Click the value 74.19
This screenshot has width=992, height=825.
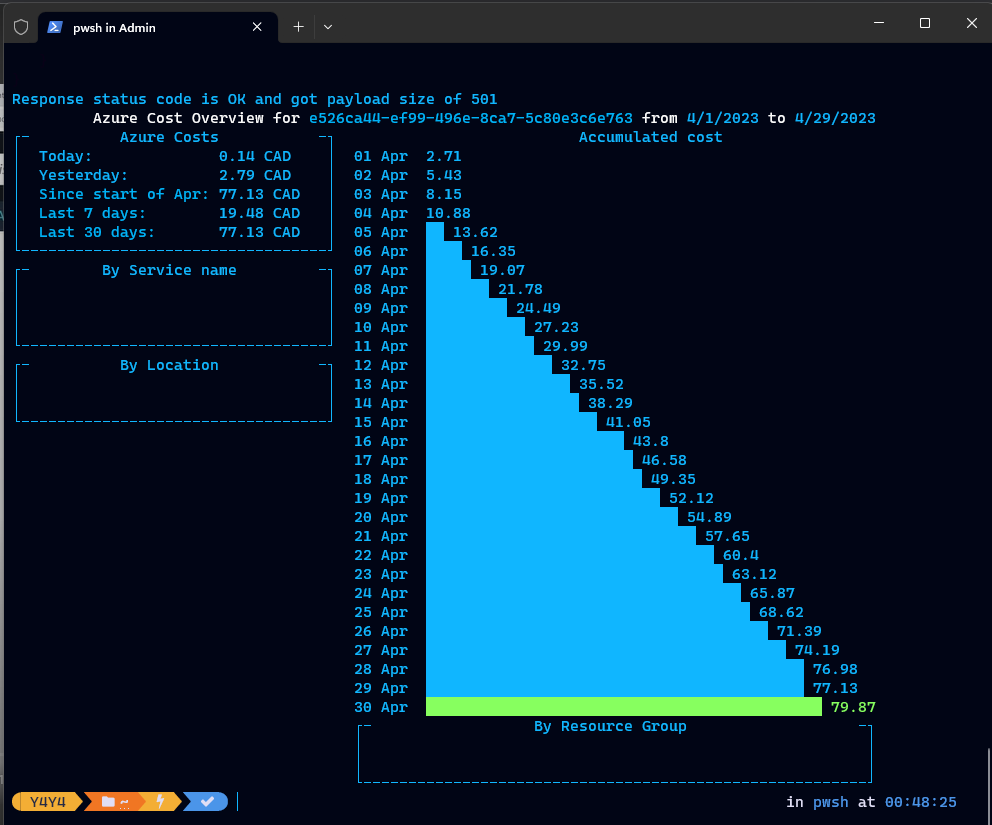(817, 650)
